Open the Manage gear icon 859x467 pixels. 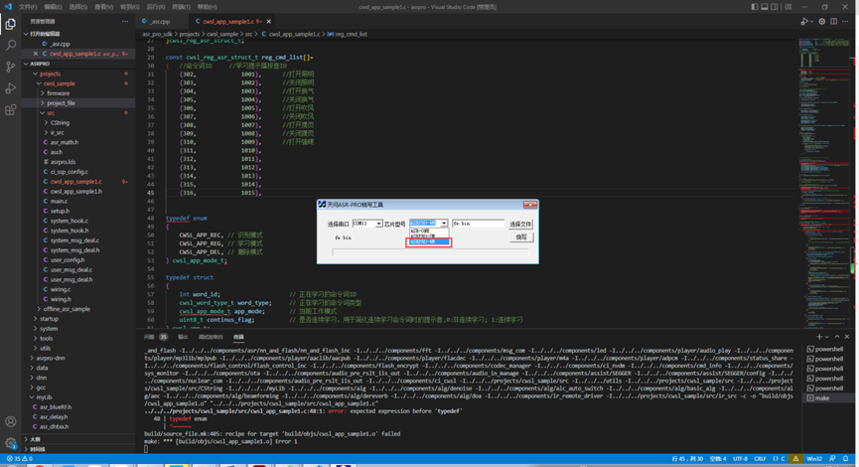pos(10,443)
